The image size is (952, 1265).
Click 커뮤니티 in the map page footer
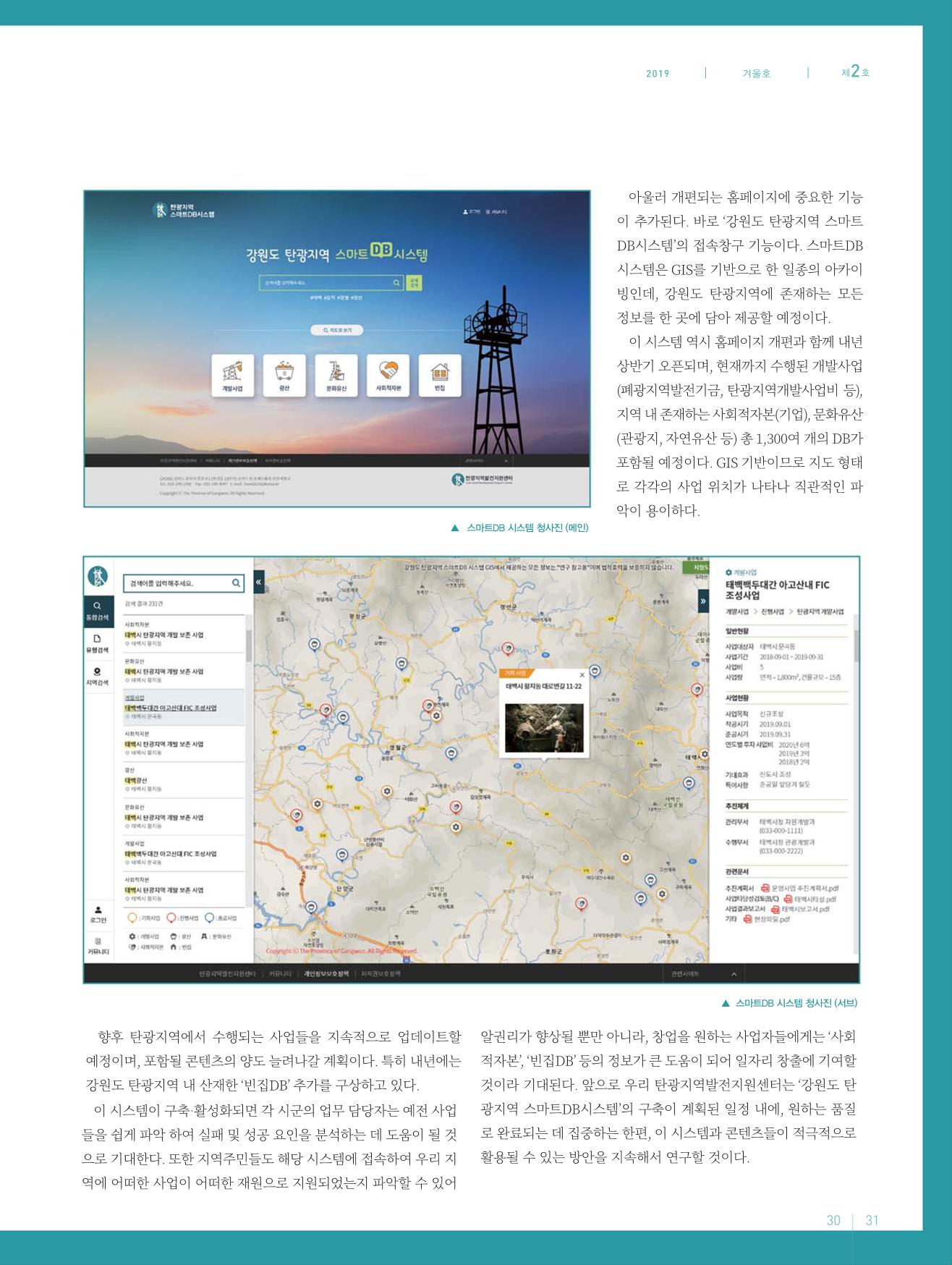(280, 974)
